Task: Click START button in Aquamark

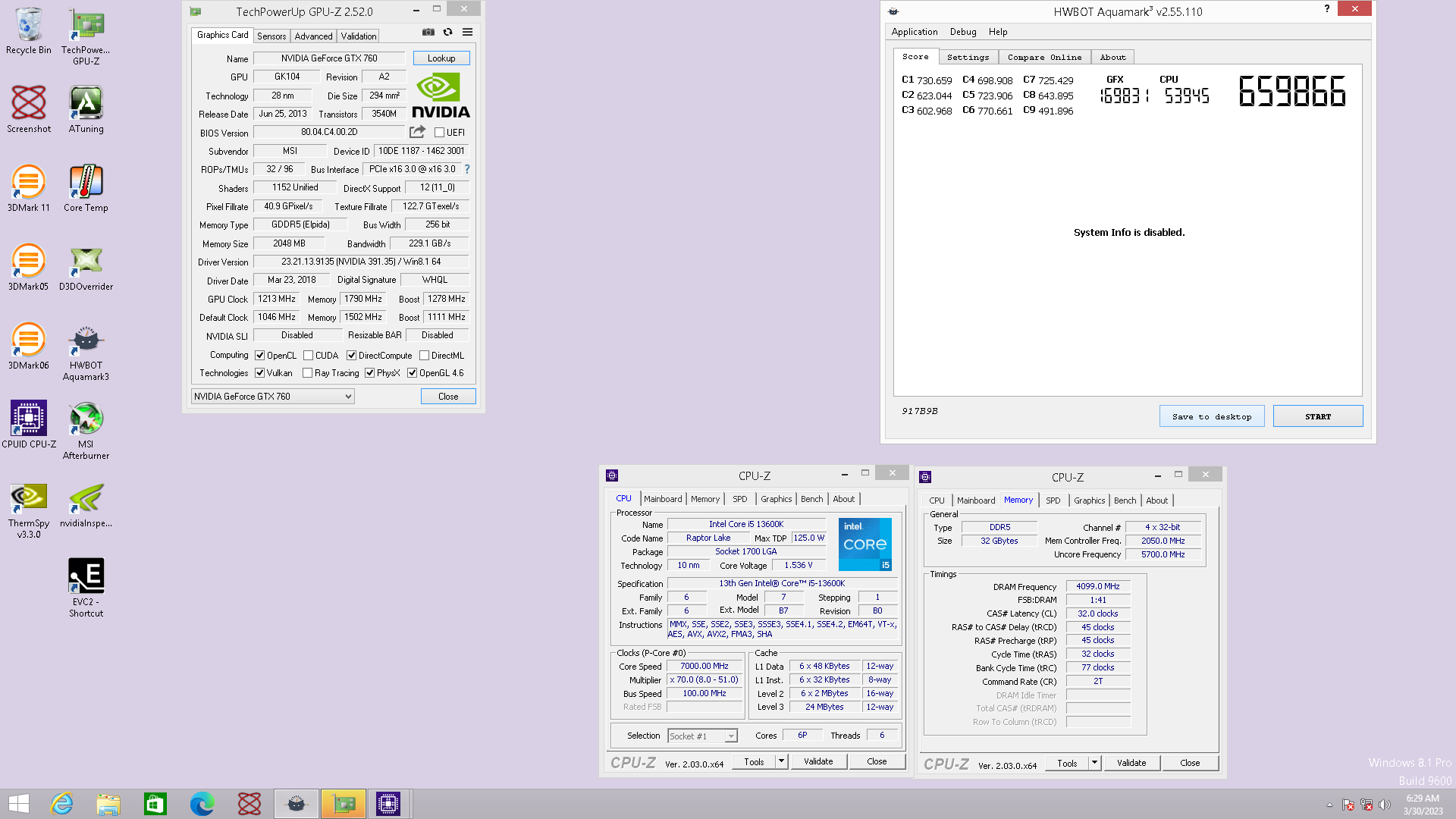Action: pyautogui.click(x=1318, y=416)
